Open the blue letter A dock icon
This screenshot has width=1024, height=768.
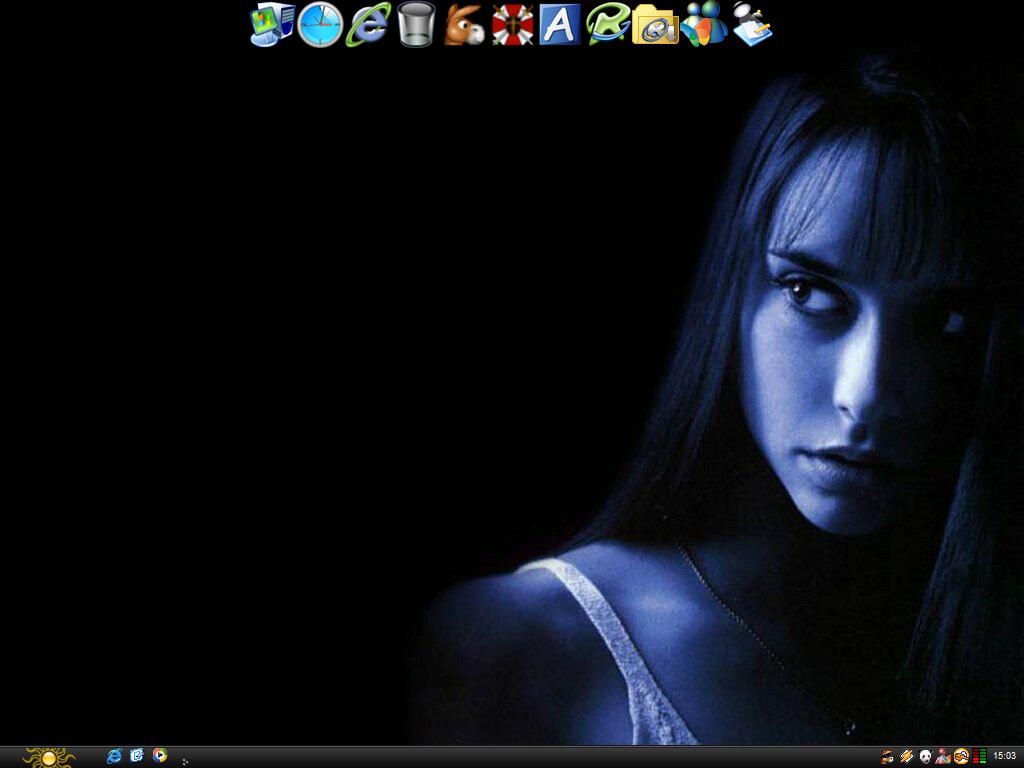click(560, 25)
